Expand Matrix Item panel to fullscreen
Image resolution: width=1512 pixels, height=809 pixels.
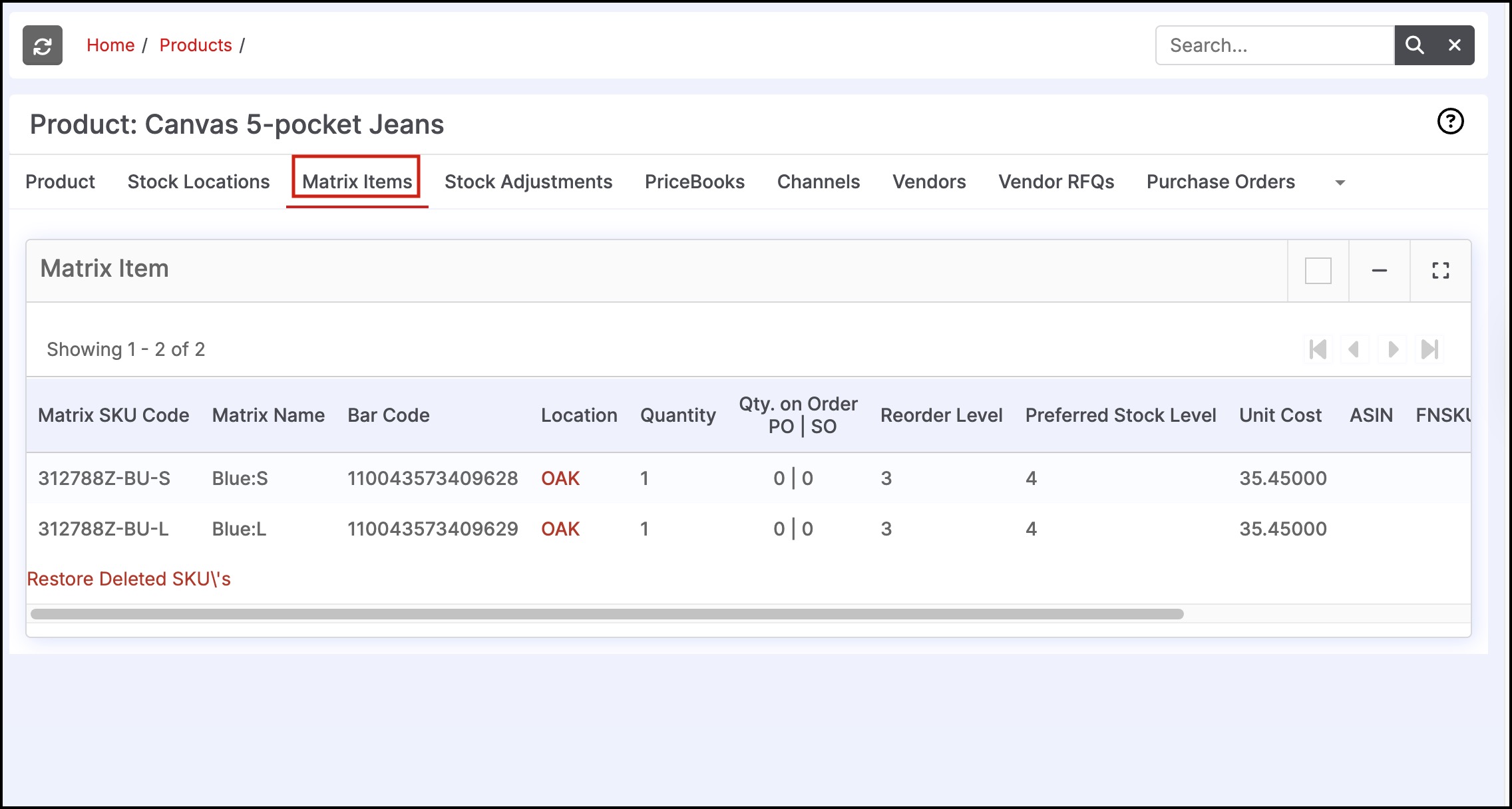coord(1441,271)
